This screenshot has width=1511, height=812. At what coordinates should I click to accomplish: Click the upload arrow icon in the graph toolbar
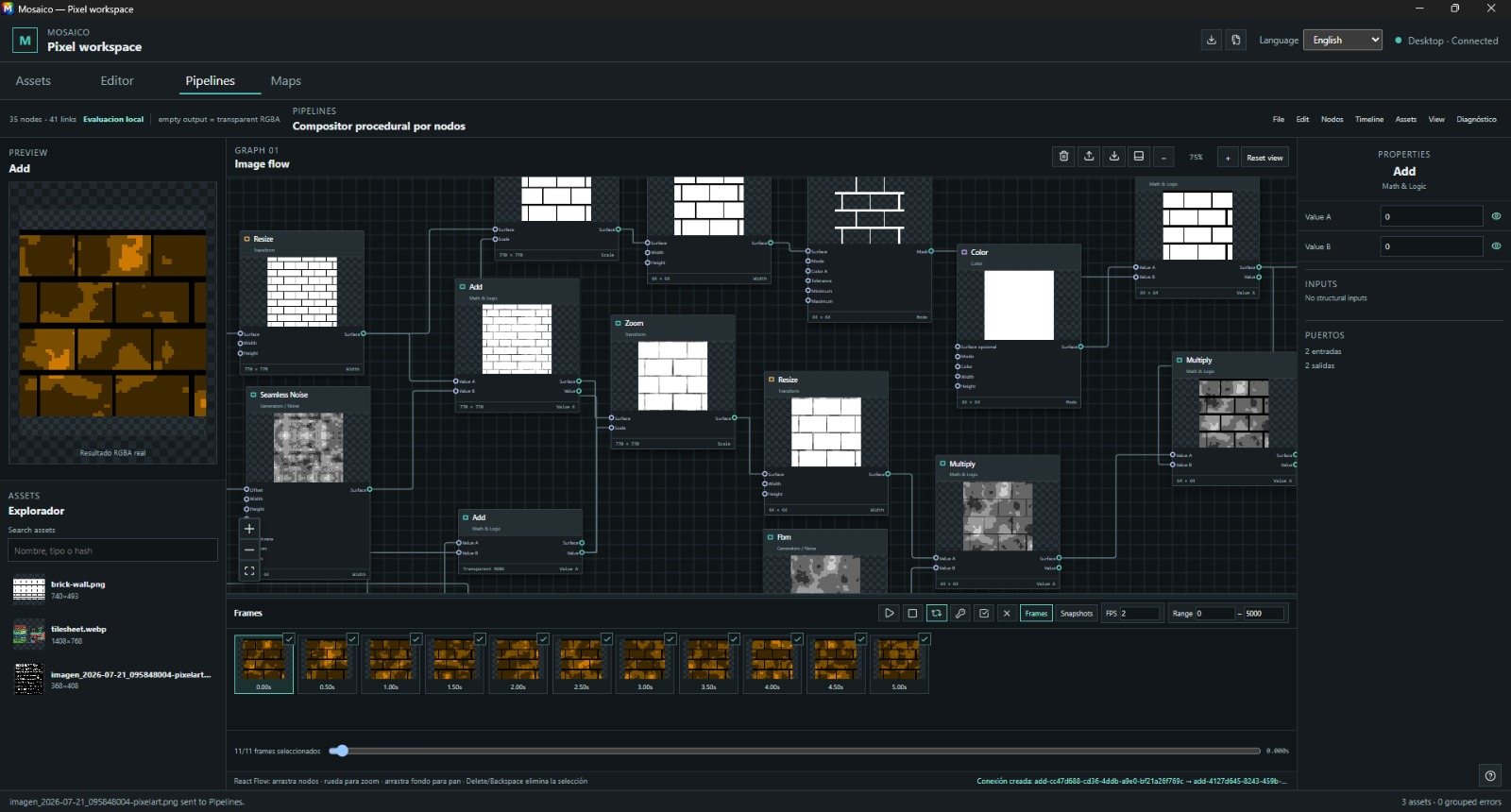pyautogui.click(x=1089, y=157)
